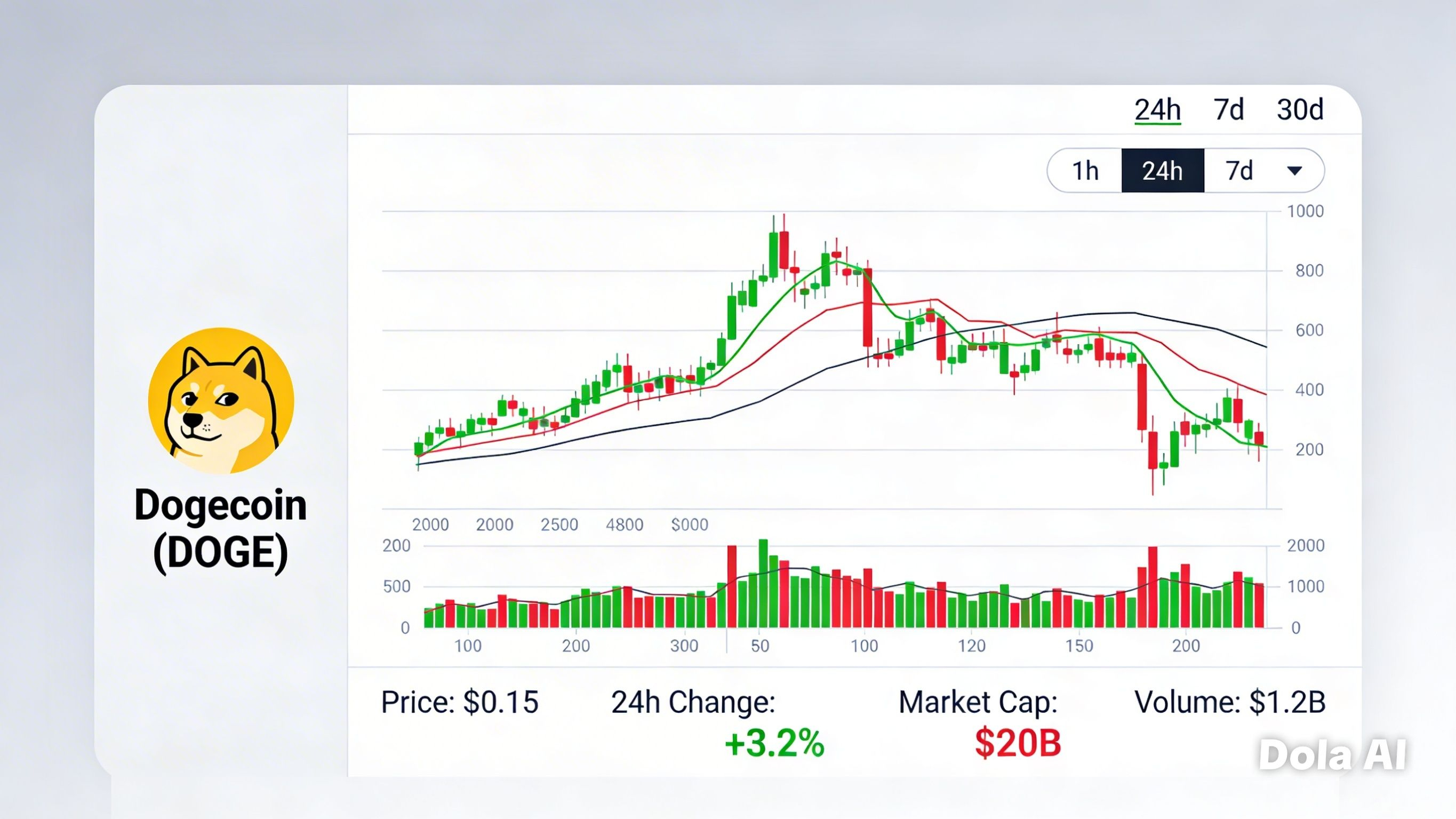This screenshot has height=819, width=1456.
Task: Choose the 7d interval toggle
Action: (x=1239, y=171)
